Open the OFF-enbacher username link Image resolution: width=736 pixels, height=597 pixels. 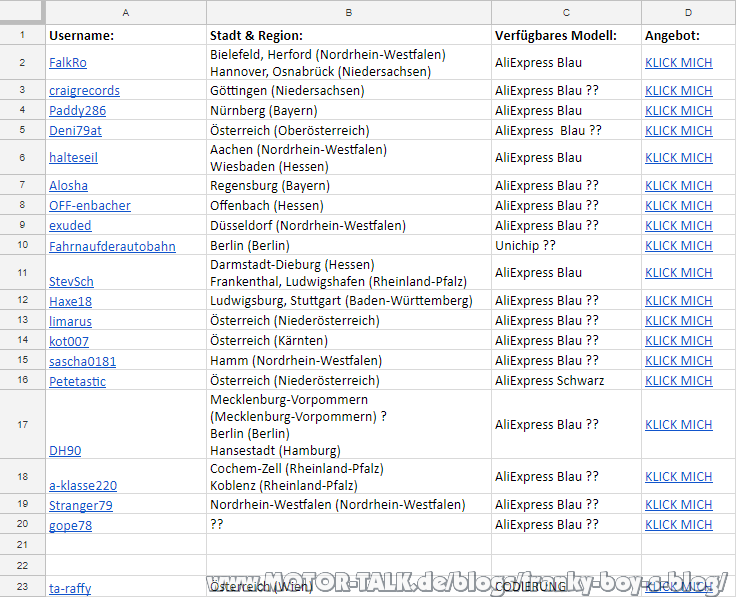pyautogui.click(x=90, y=206)
